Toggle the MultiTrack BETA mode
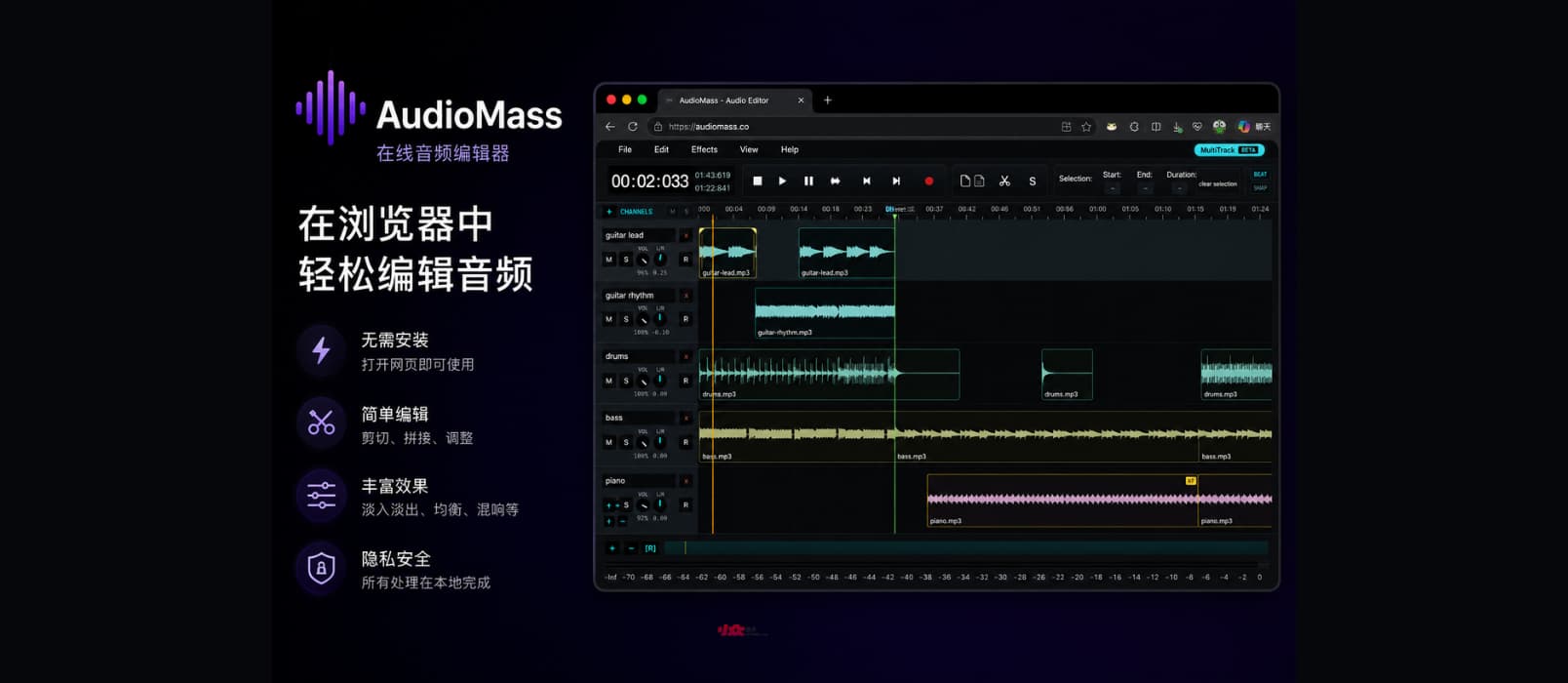Image resolution: width=1568 pixels, height=683 pixels. coord(1229,150)
